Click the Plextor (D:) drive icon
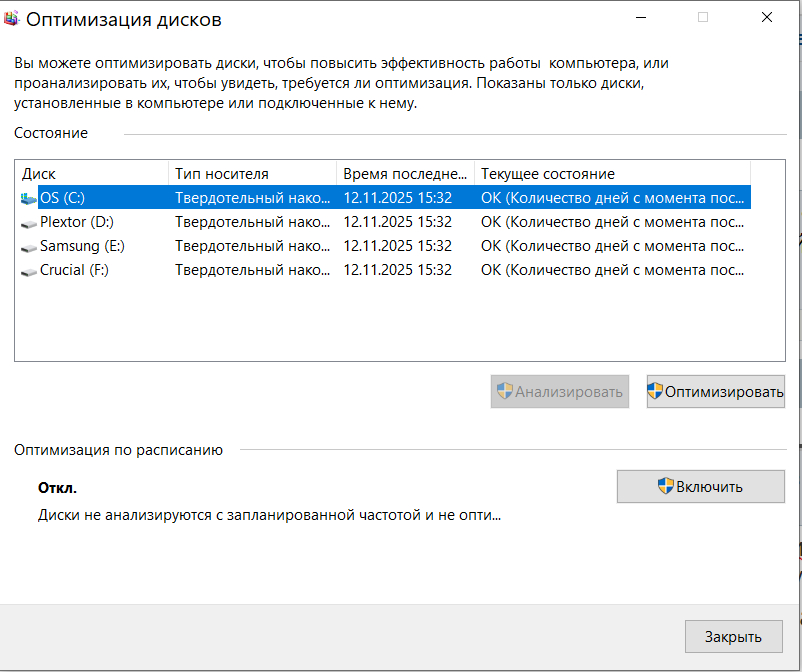Viewport: 802px width, 672px height. 29,223
